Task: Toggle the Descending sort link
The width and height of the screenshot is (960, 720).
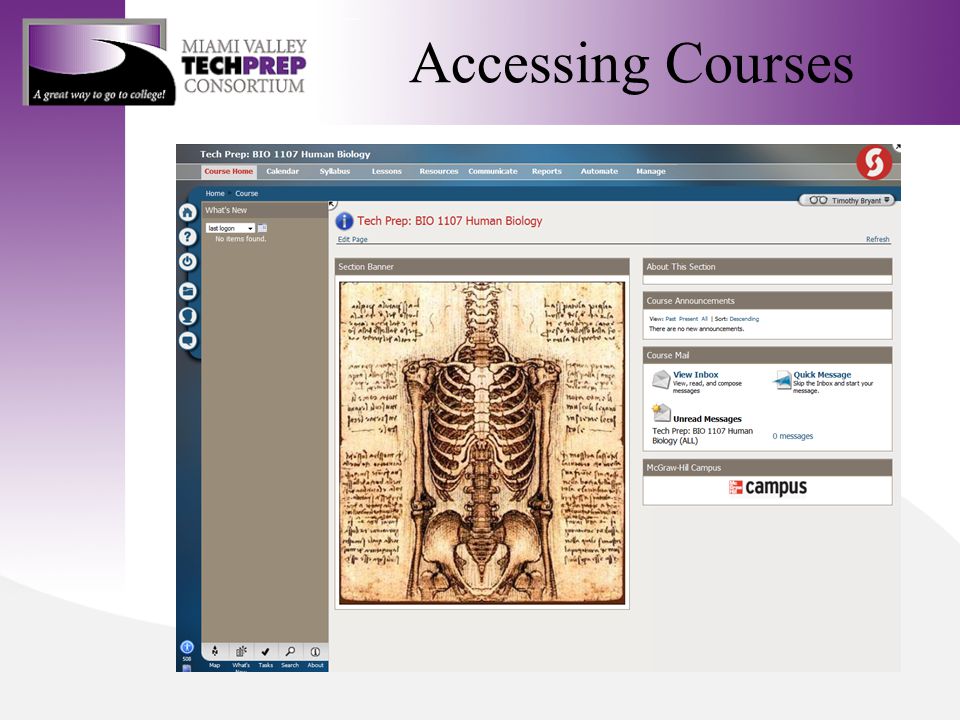Action: tap(744, 319)
